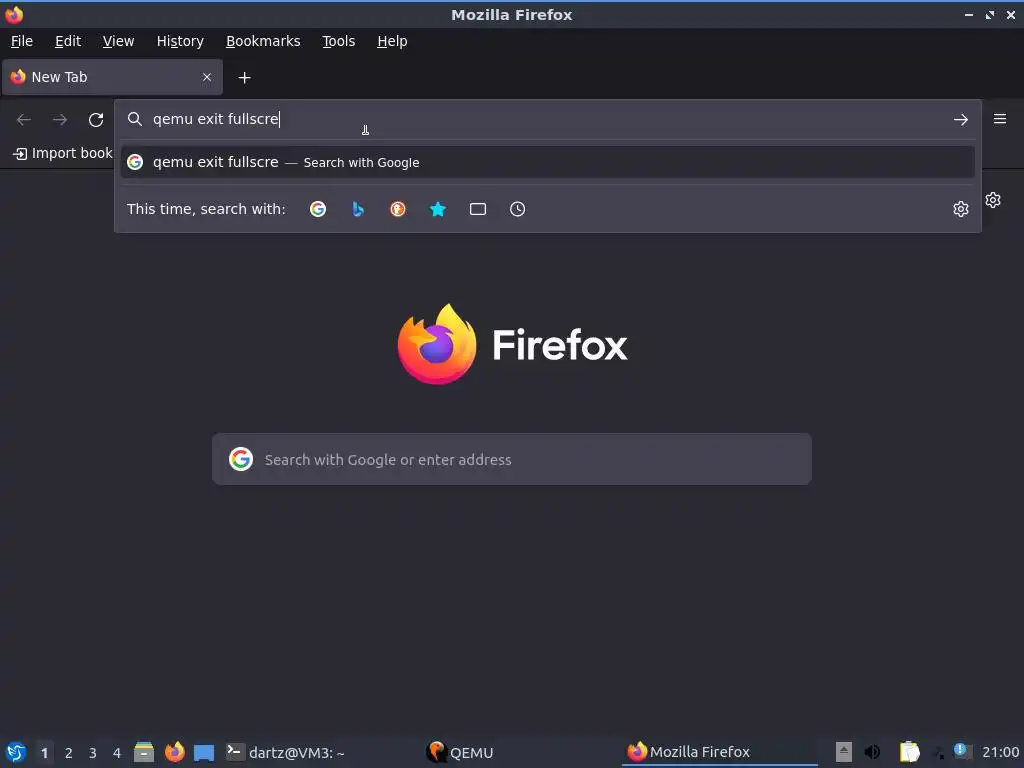Open the History menu
The width and height of the screenshot is (1024, 768).
coord(180,41)
